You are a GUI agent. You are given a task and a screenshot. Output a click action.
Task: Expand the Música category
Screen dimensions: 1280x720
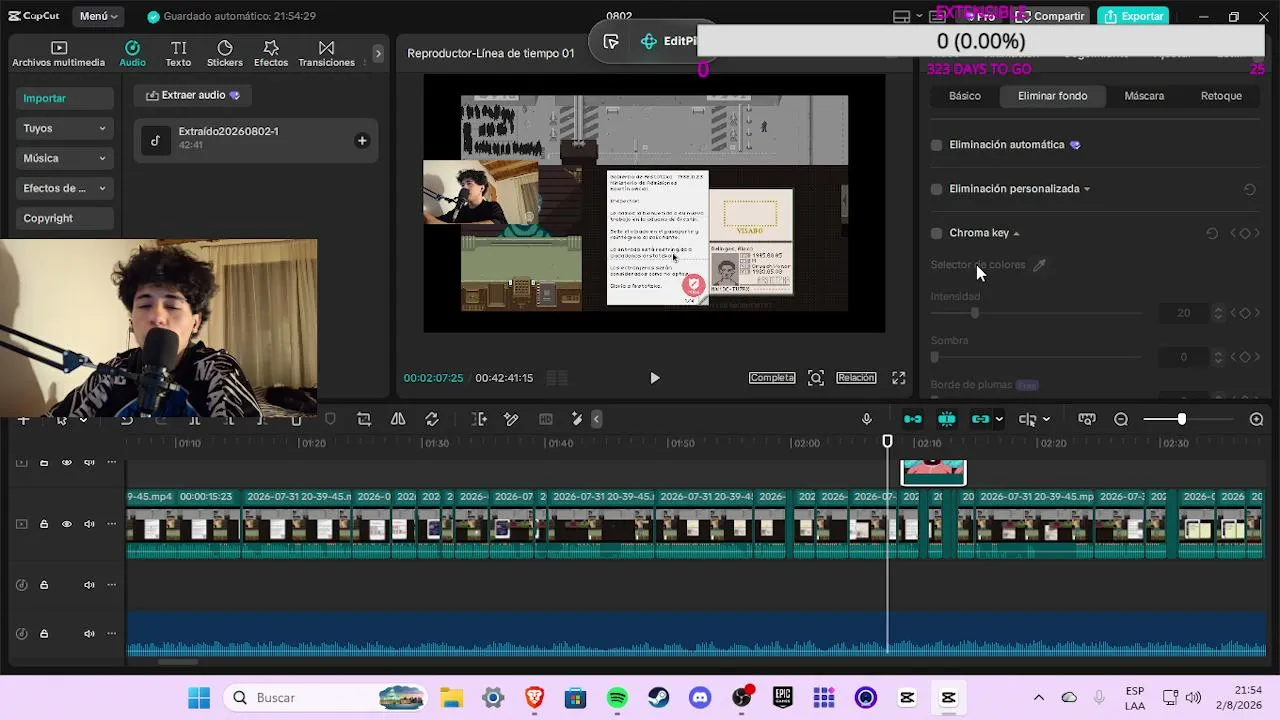65,158
